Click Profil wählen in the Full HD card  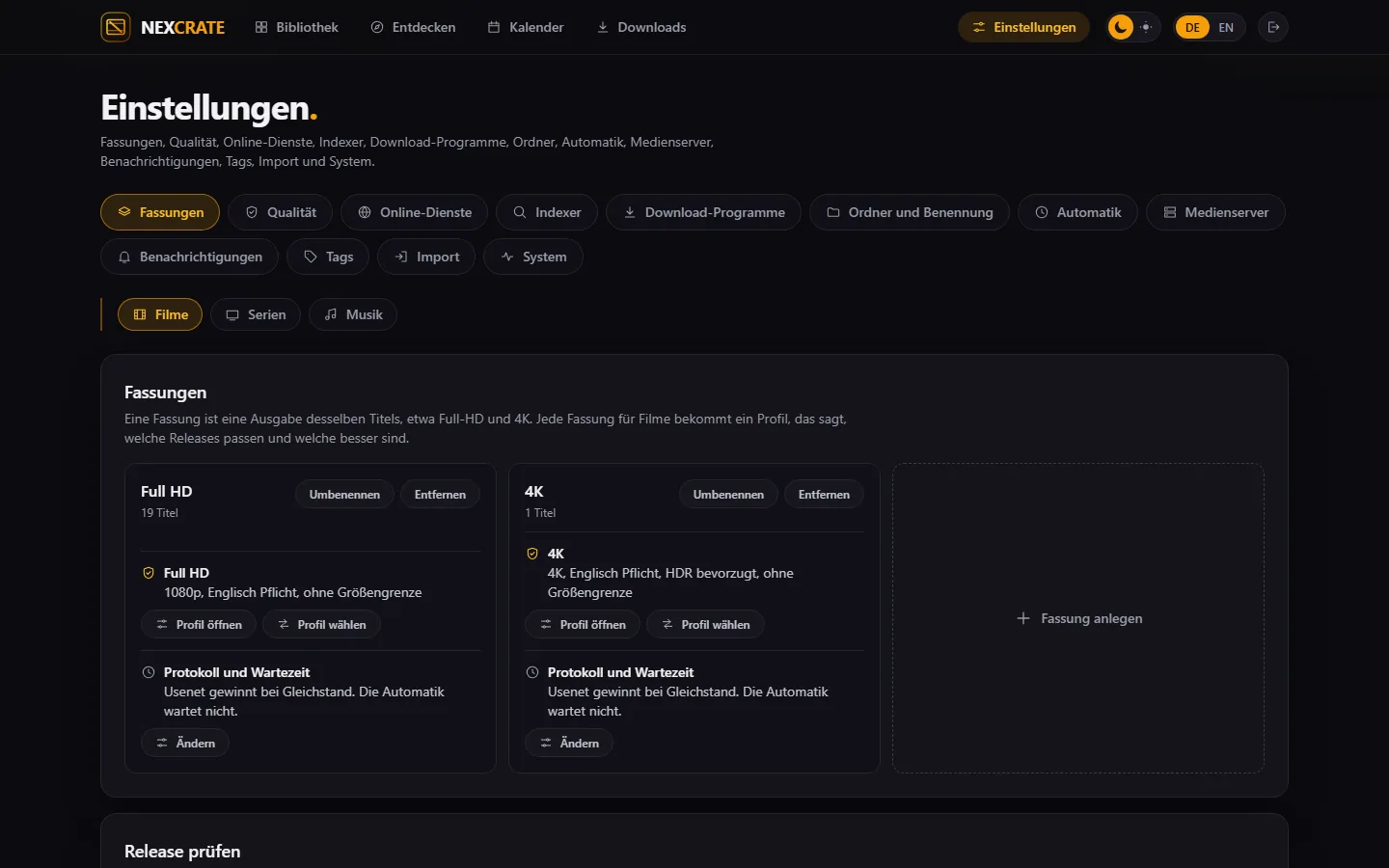coord(321,625)
